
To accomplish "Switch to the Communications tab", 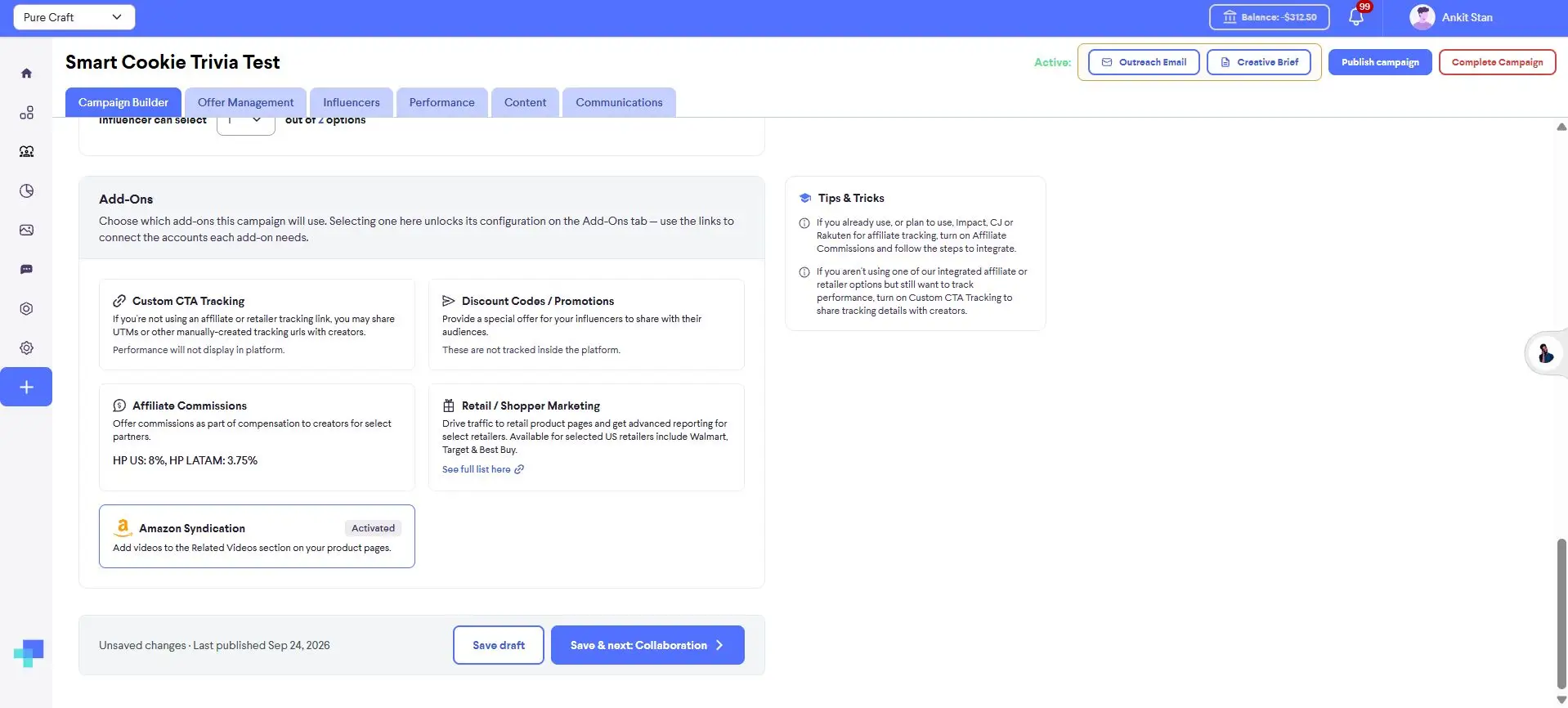I will (619, 102).
